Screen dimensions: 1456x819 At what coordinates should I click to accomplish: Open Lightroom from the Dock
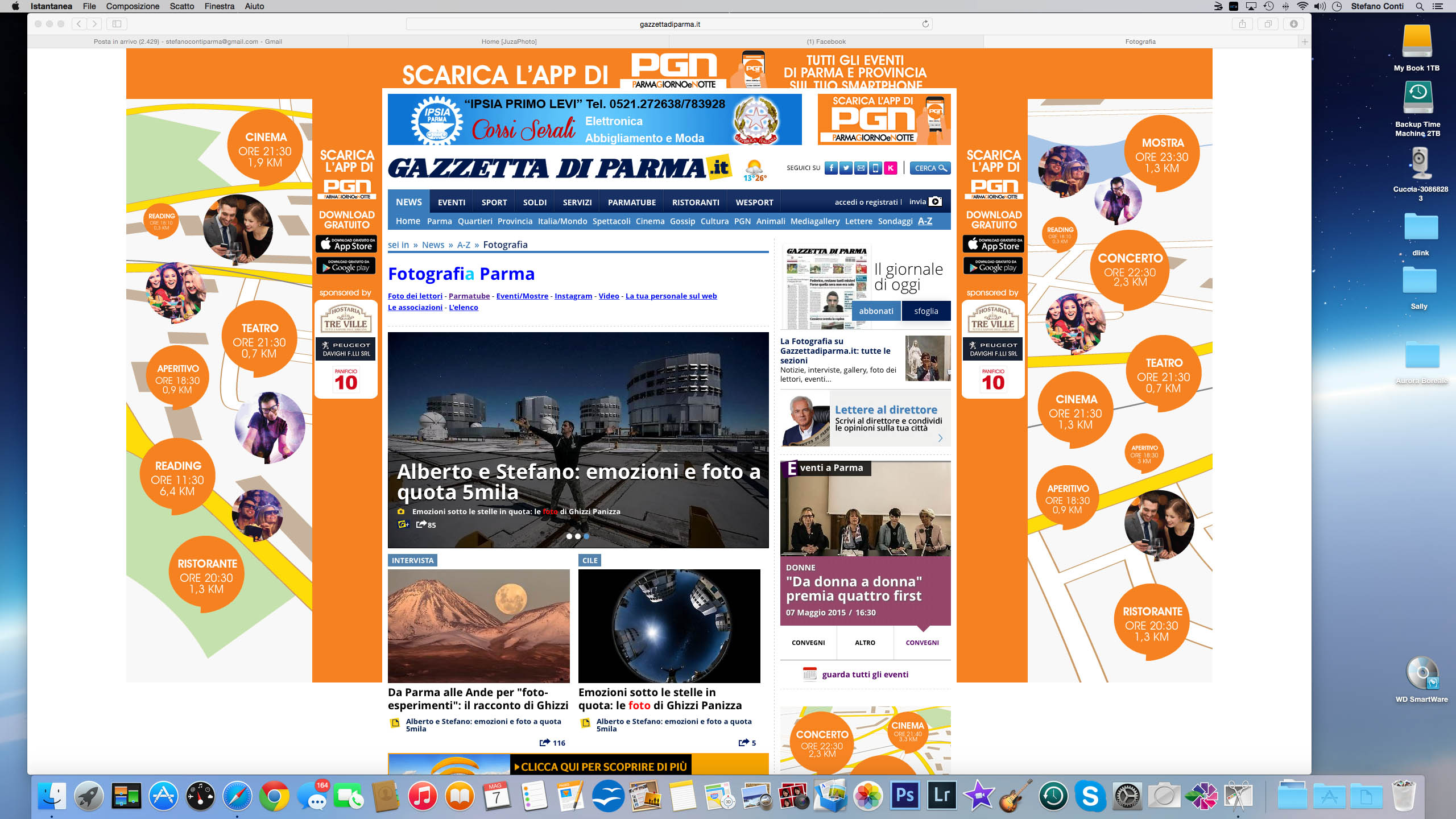tap(942, 795)
